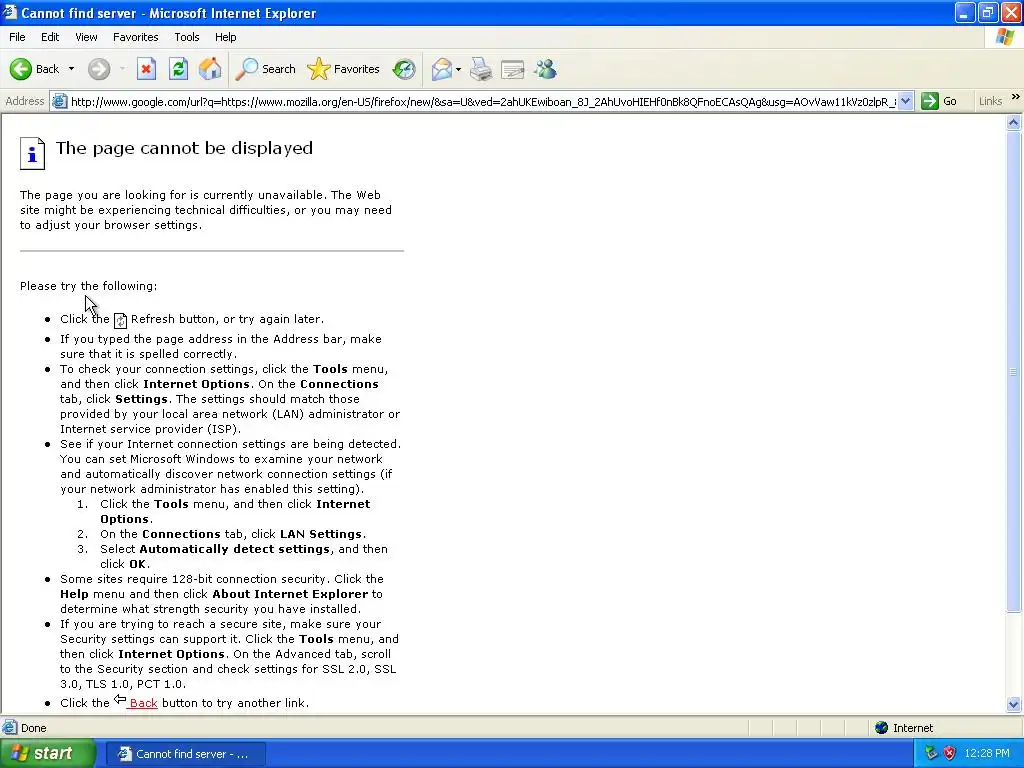
Task: Open the Help menu
Action: pos(225,37)
